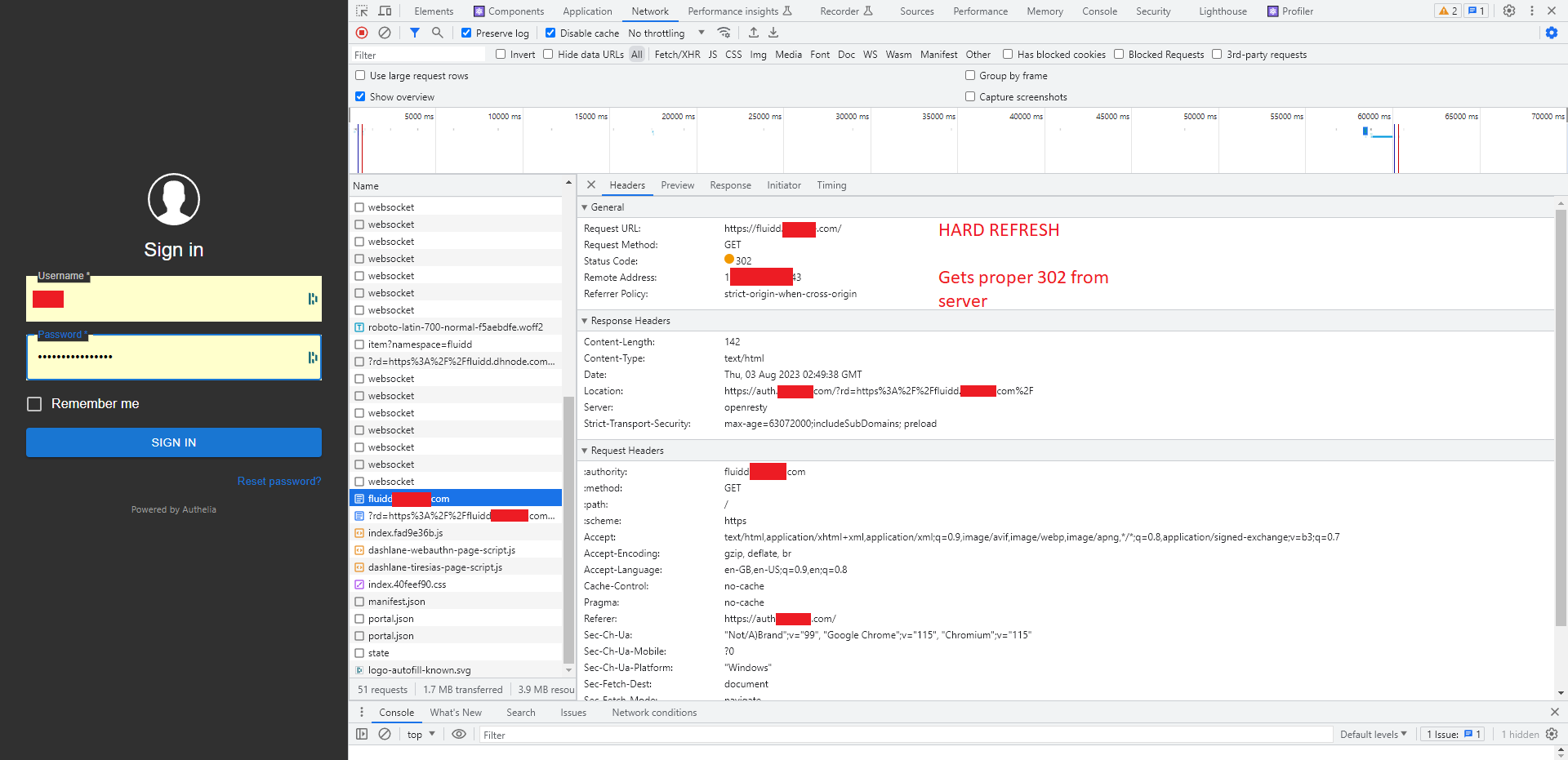Toggle the Remember me checkbox
Viewport: 1568px width, 760px height.
(x=33, y=403)
